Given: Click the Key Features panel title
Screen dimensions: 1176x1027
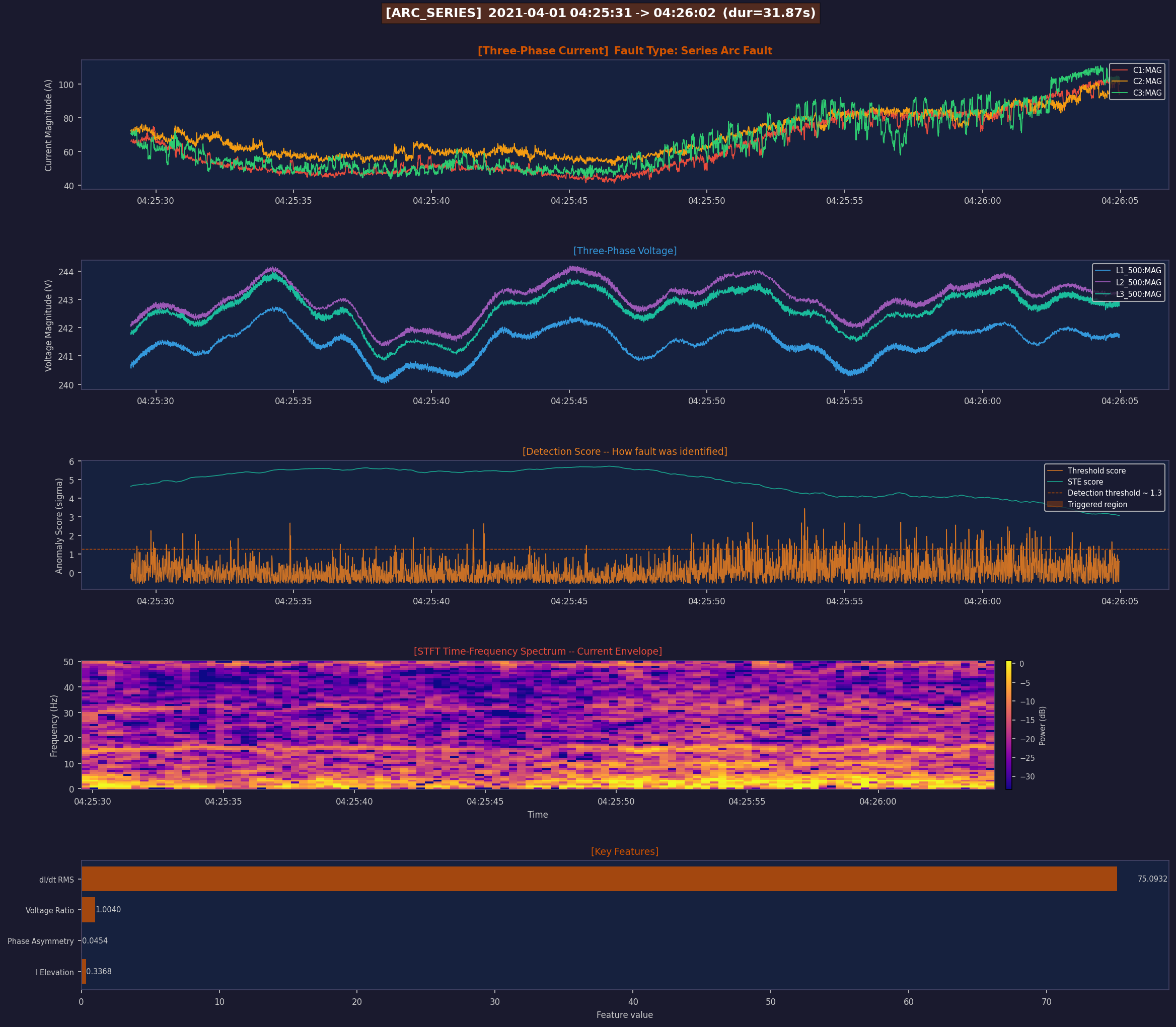Looking at the screenshot, I should (x=624, y=851).
